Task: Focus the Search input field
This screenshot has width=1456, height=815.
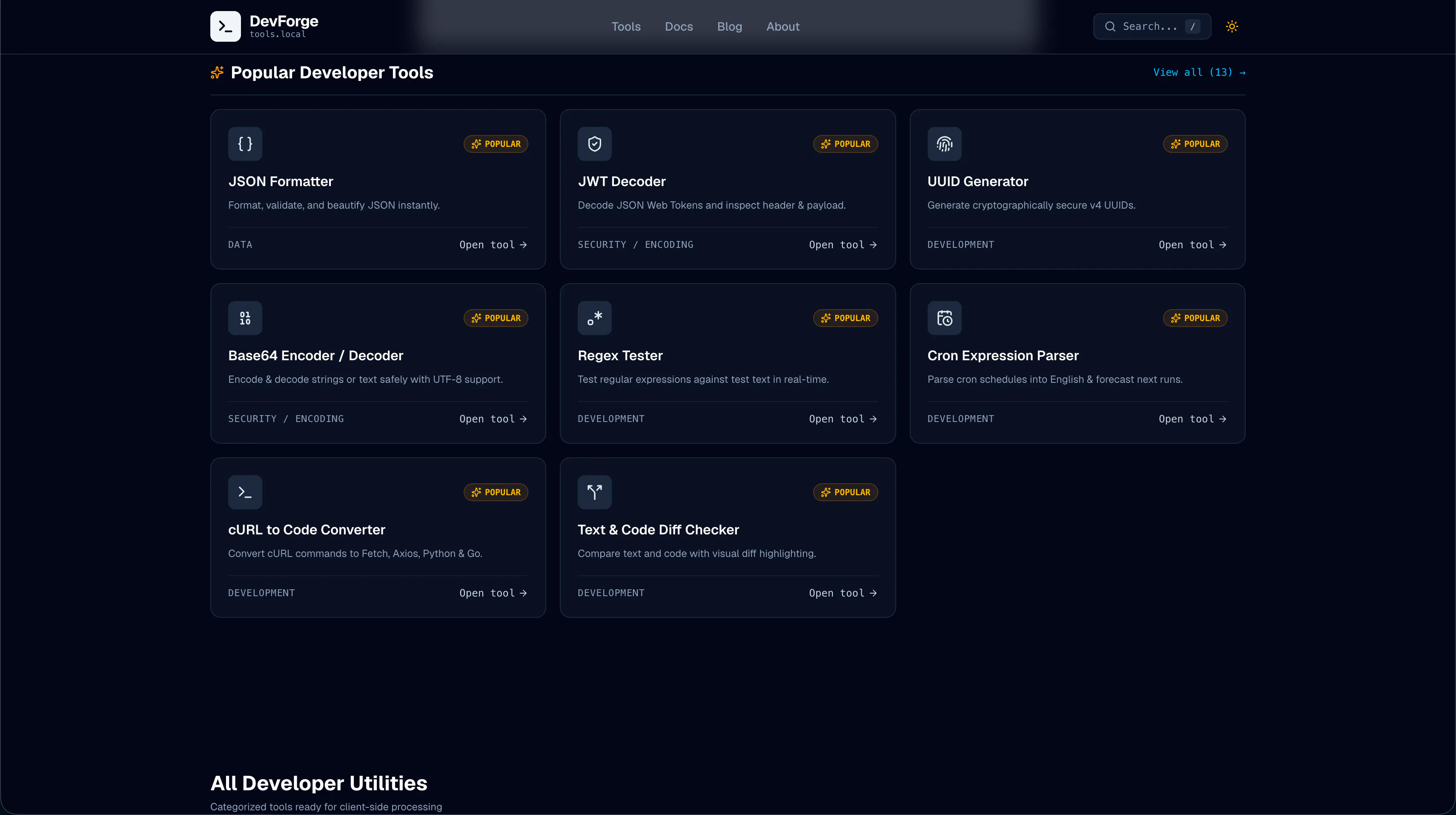Action: click(1151, 26)
